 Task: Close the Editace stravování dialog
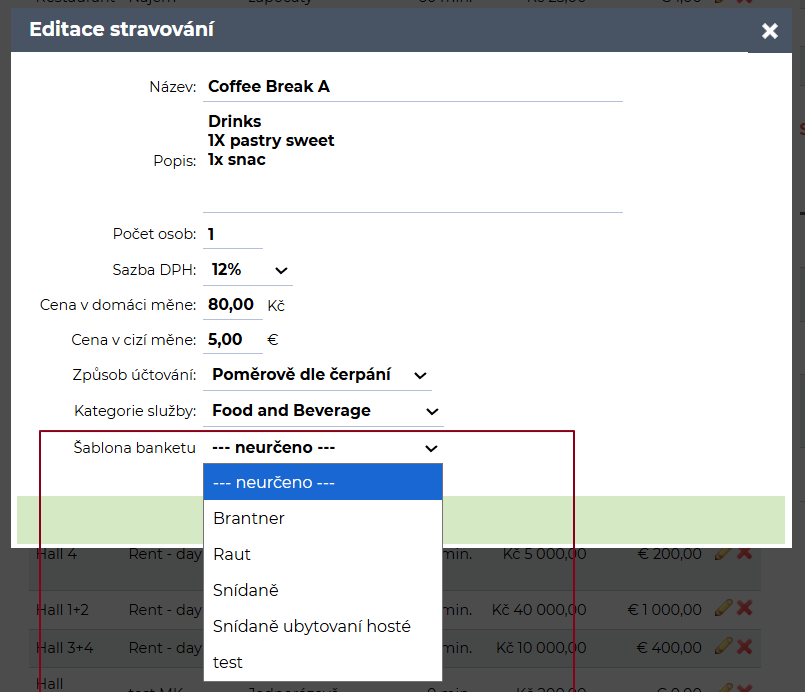click(770, 31)
